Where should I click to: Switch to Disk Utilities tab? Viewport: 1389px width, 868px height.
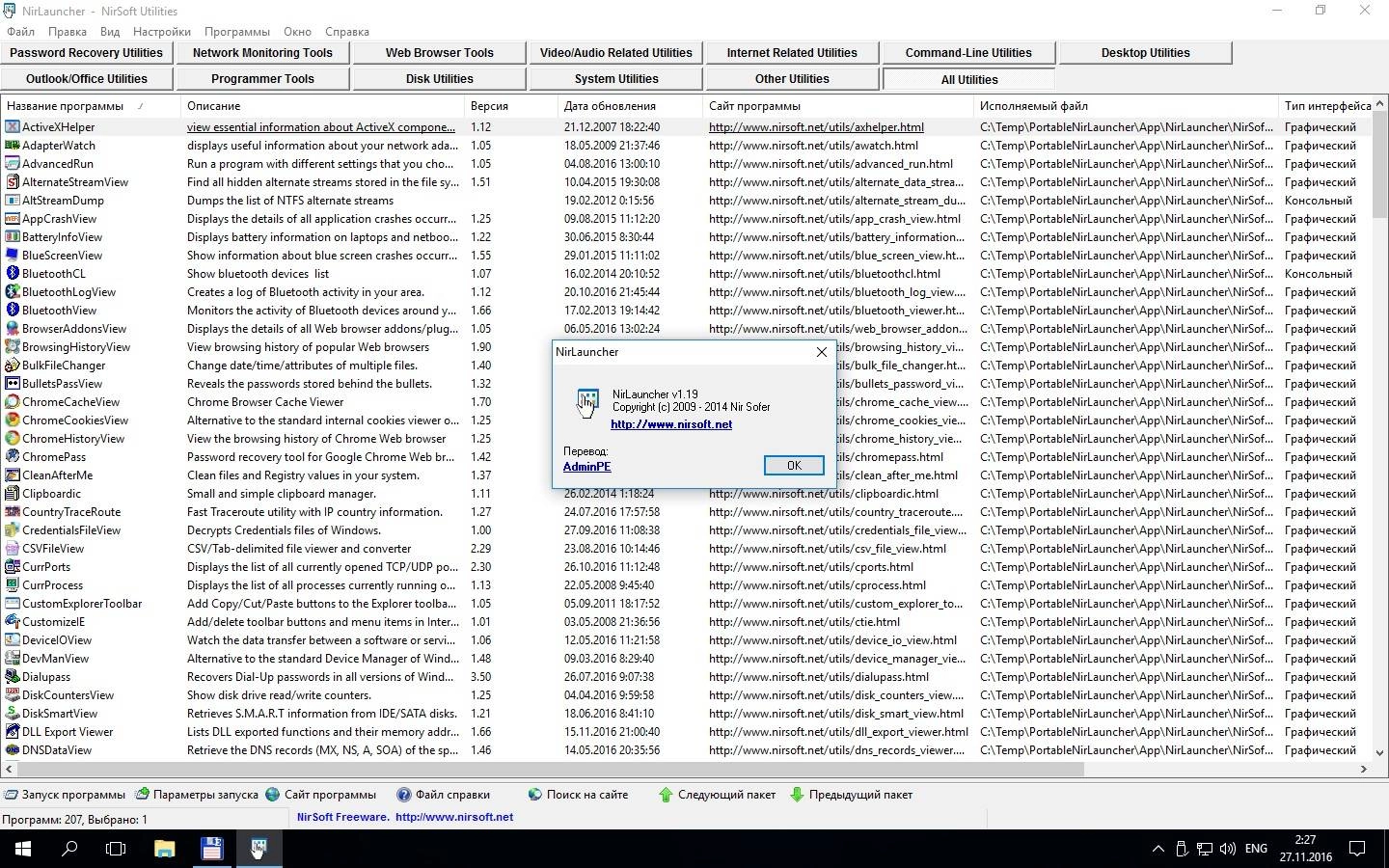click(x=439, y=79)
